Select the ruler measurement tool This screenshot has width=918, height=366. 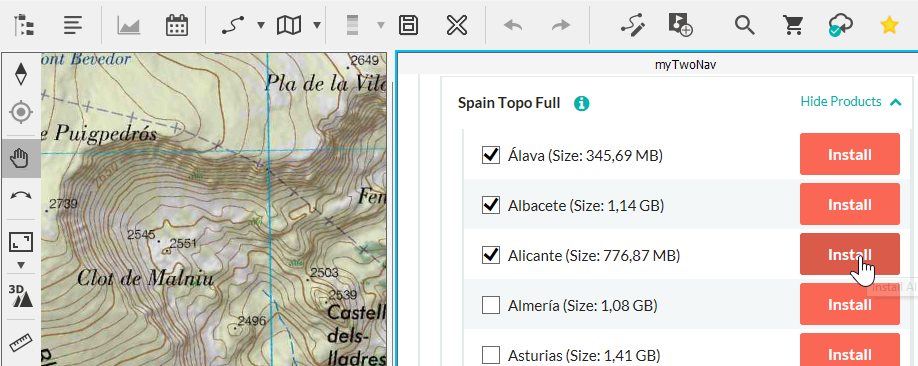click(x=21, y=342)
